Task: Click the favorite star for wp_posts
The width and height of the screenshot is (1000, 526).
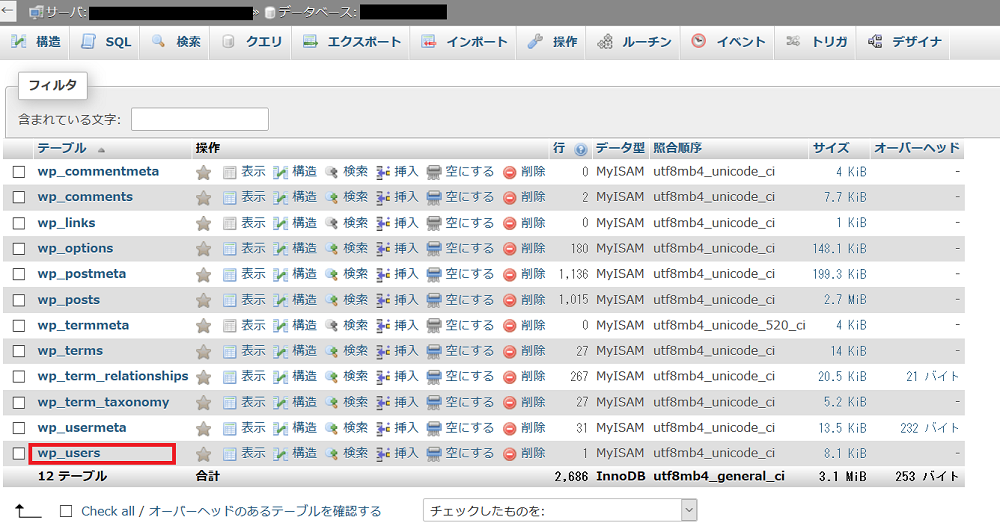Action: click(x=203, y=300)
